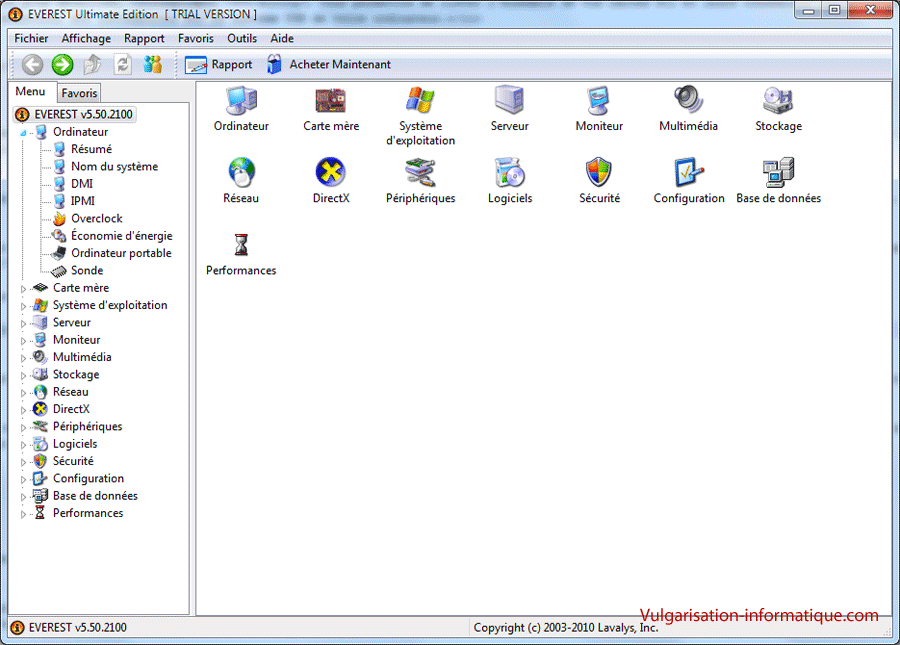Expand the Multimédia tree node
Viewport: 900px width, 645px height.
pyautogui.click(x=23, y=358)
